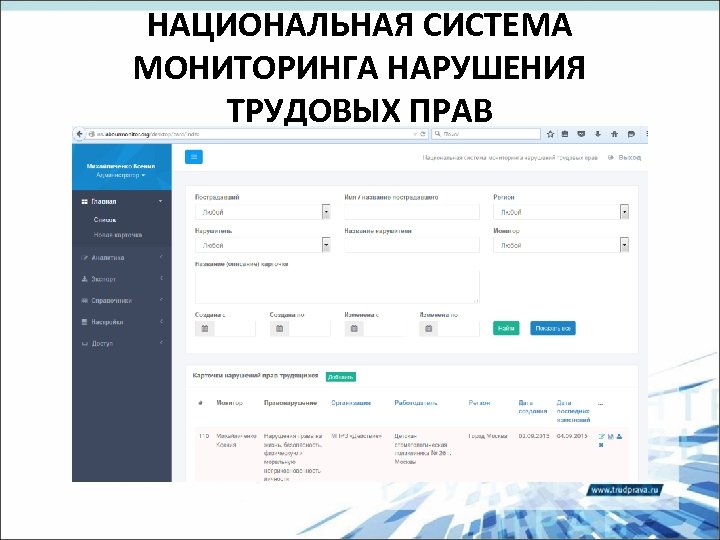
Task: Click the Монитор column header in table
Action: pos(230,403)
